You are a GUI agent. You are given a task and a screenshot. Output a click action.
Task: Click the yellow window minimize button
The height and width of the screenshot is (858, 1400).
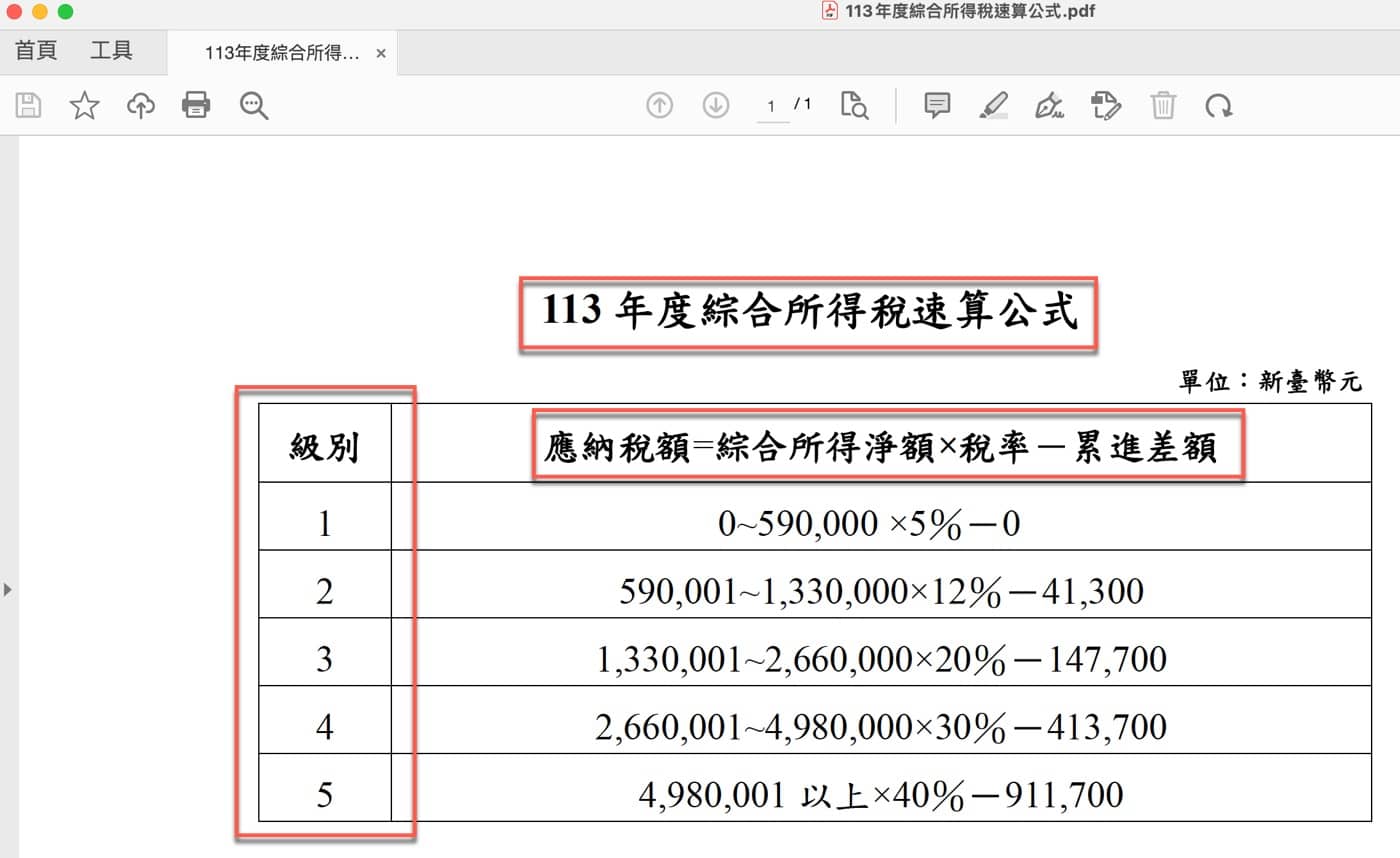(x=40, y=12)
